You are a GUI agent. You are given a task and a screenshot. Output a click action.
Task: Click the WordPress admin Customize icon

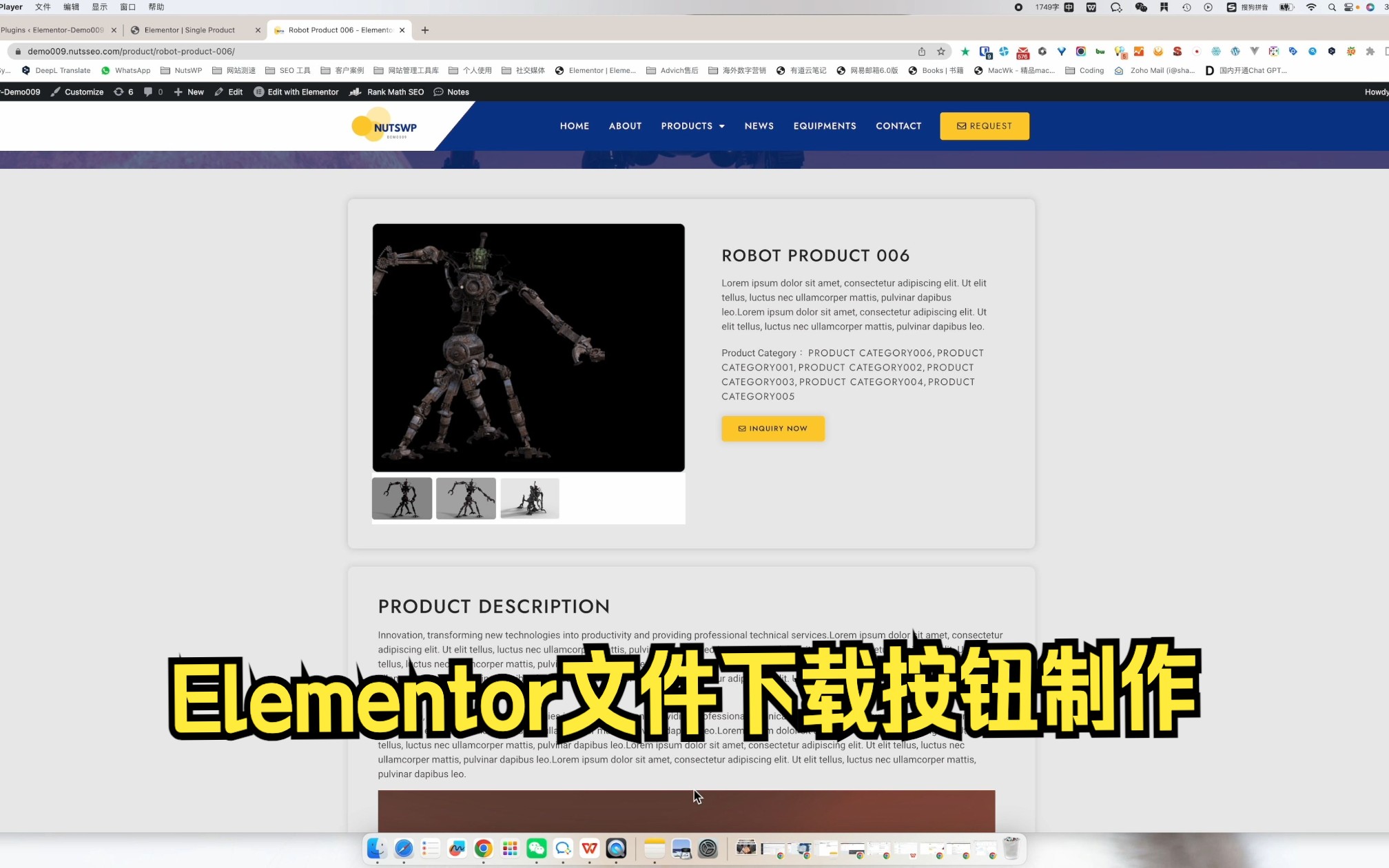(55, 92)
